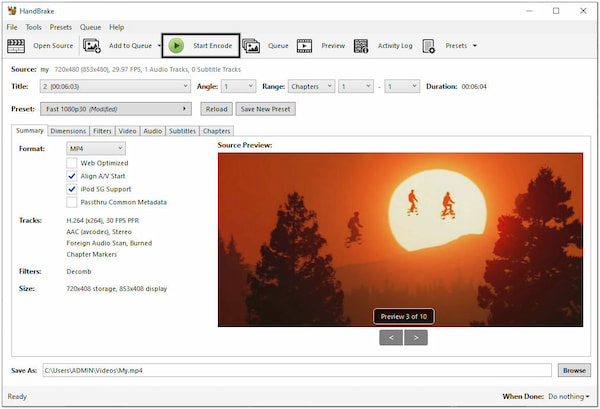The image size is (600, 409).
Task: Click the Activity Log icon
Action: tap(360, 46)
